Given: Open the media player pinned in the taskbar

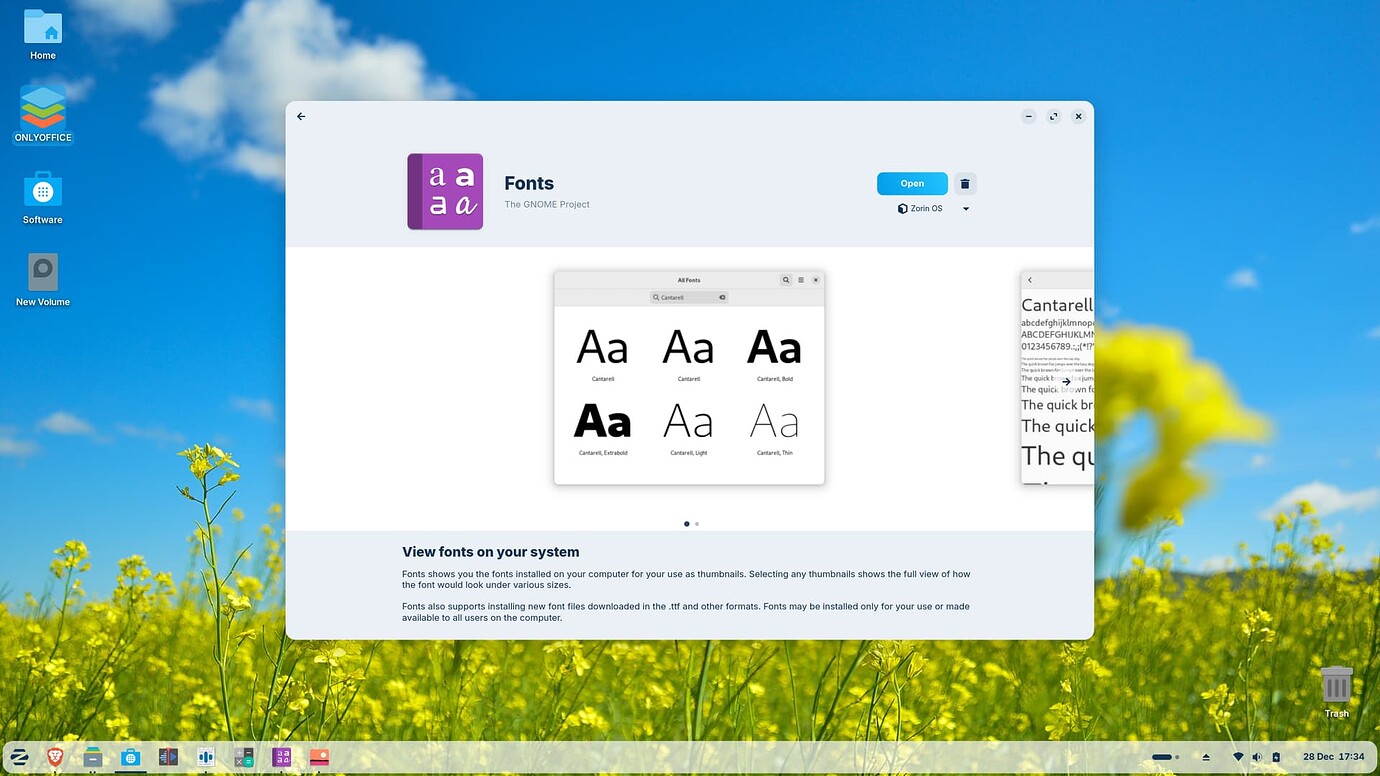Looking at the screenshot, I should pos(168,757).
